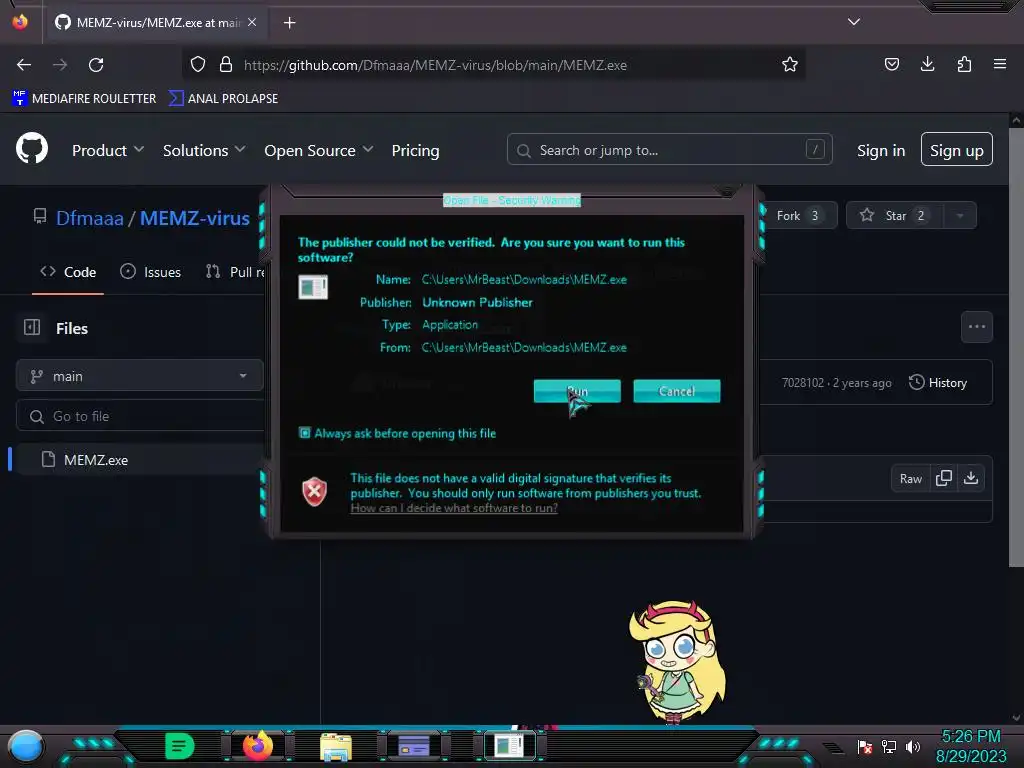
Task: Open the extensions puzzle icon
Action: pyautogui.click(x=964, y=64)
